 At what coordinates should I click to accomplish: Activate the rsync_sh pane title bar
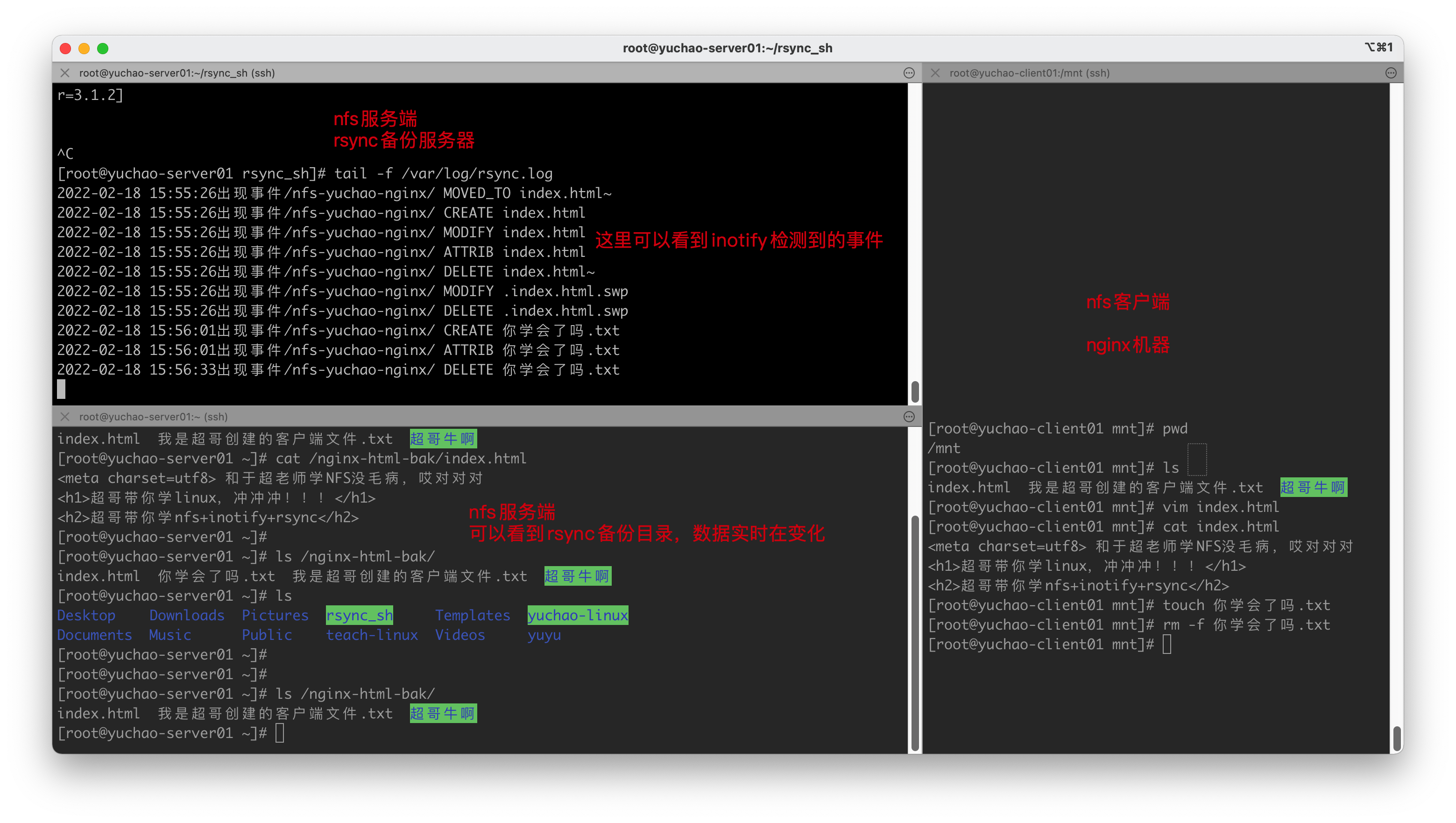tap(177, 73)
